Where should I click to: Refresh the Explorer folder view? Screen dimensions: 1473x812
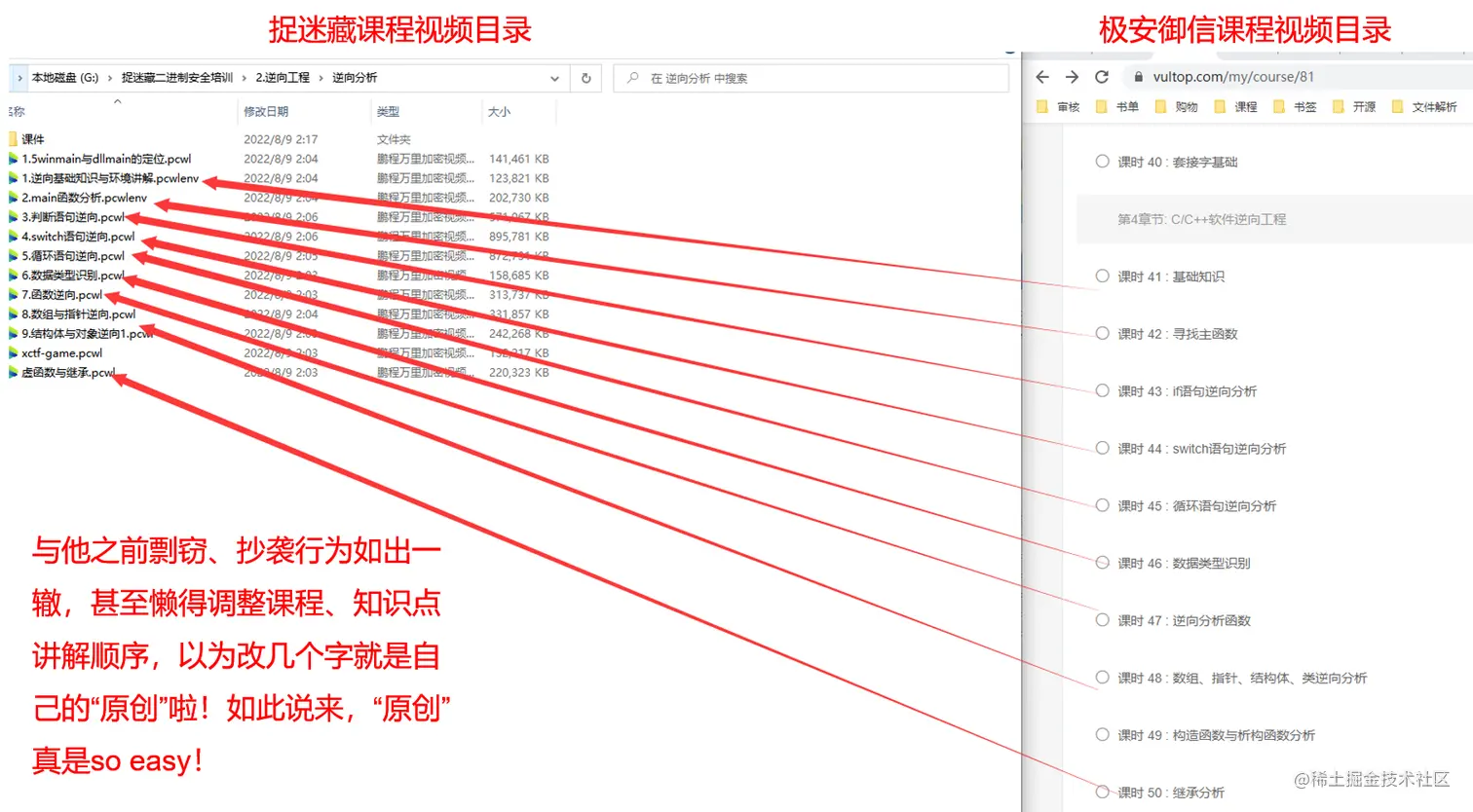585,78
